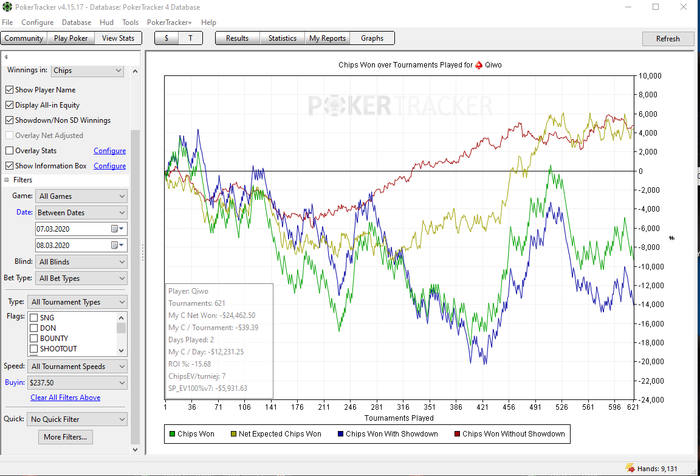Click Configure link next to Overlay Stats
Screen dimensions: 700x476
pyautogui.click(x=109, y=151)
